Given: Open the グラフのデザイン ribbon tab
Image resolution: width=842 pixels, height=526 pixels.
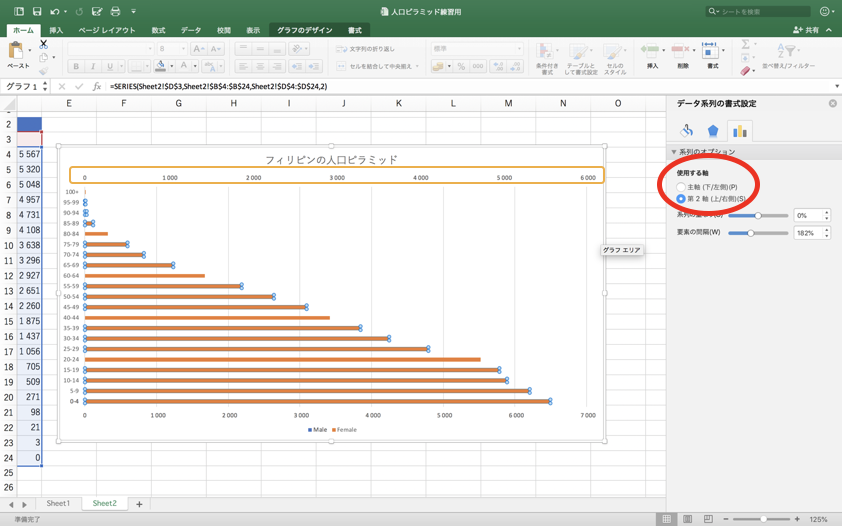Looking at the screenshot, I should pyautogui.click(x=304, y=30).
